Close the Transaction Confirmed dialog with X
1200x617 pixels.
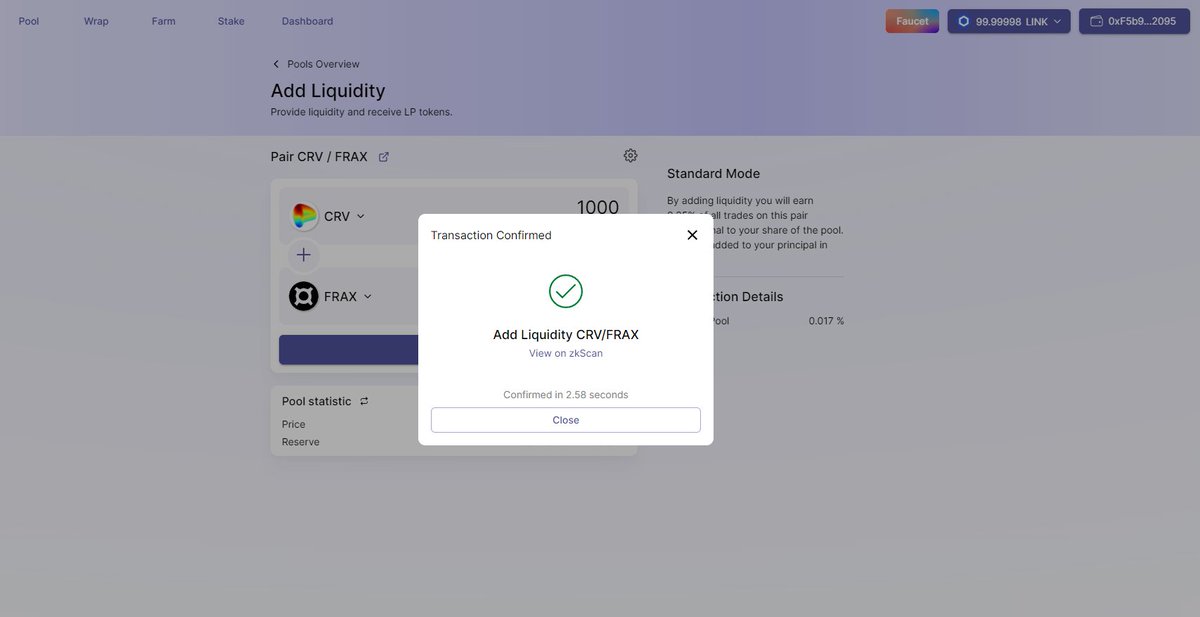tap(692, 235)
